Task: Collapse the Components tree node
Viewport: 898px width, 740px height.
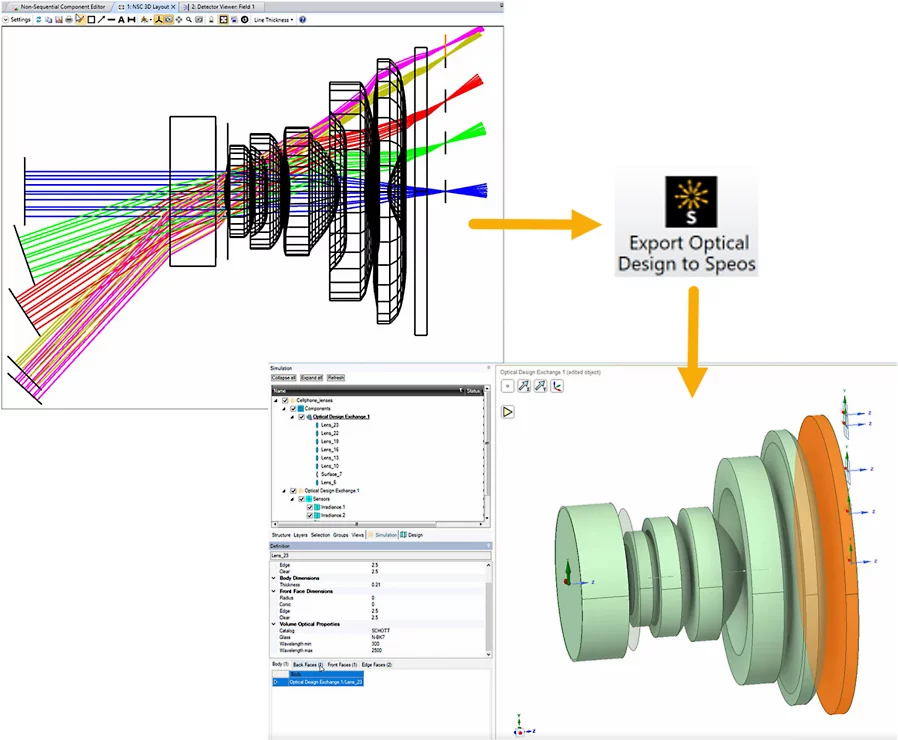Action: coord(283,408)
